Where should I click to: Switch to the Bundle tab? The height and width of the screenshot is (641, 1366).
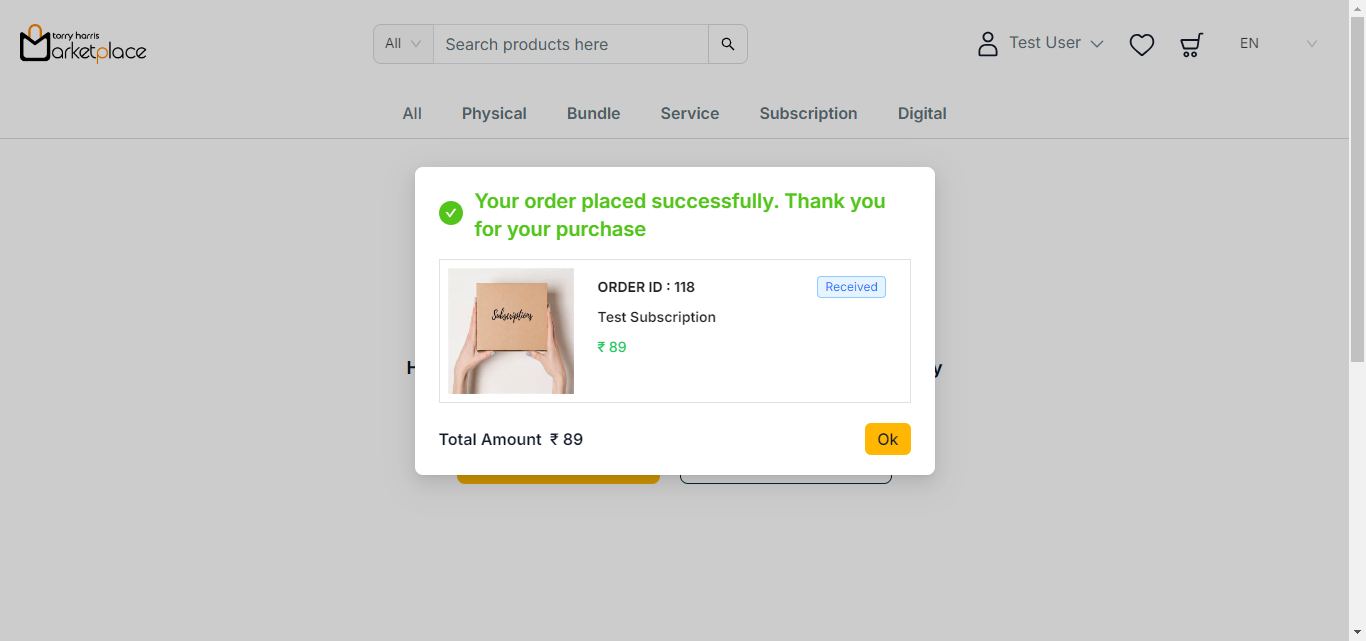click(593, 114)
